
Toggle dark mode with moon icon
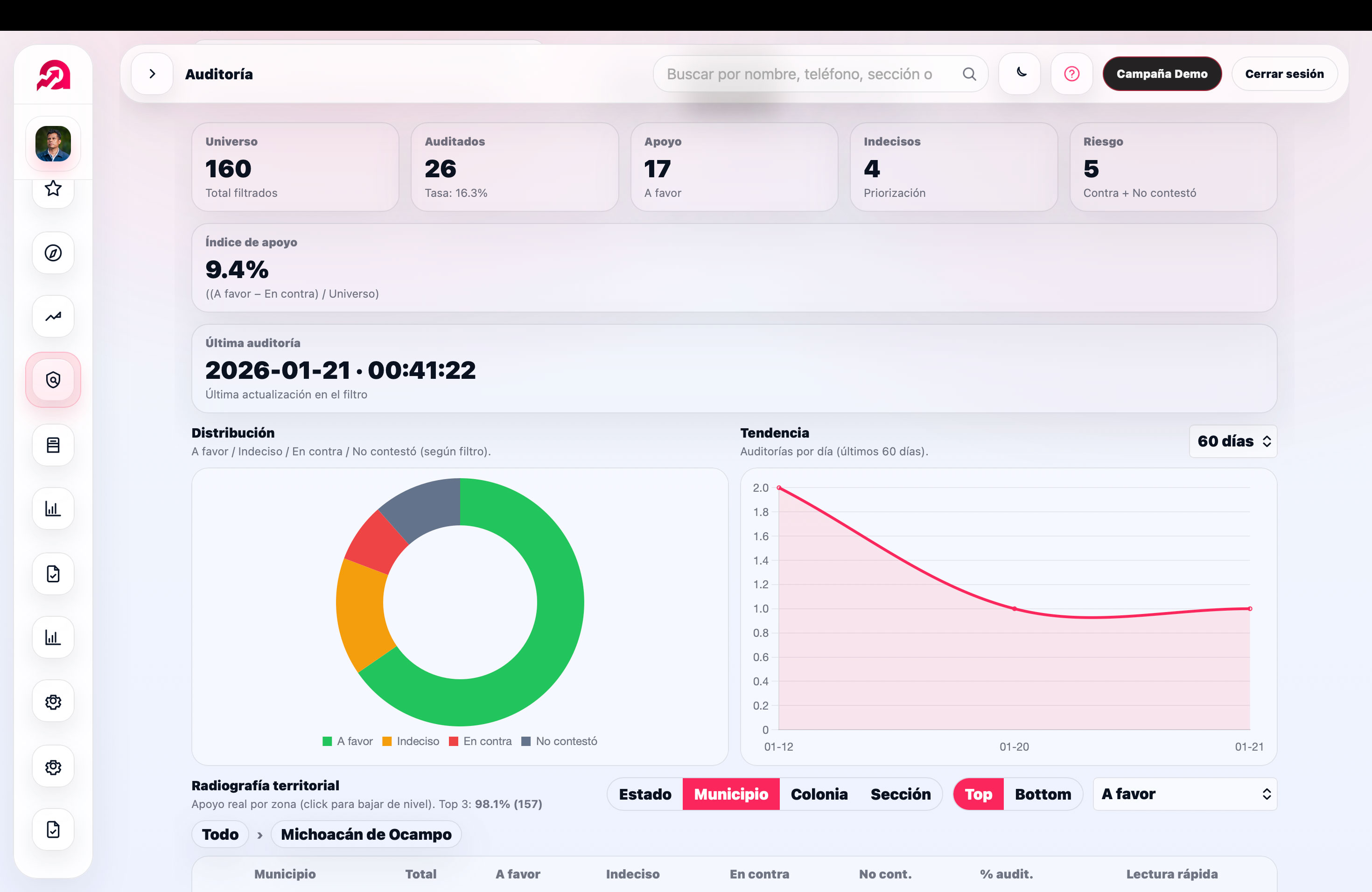(x=1020, y=73)
